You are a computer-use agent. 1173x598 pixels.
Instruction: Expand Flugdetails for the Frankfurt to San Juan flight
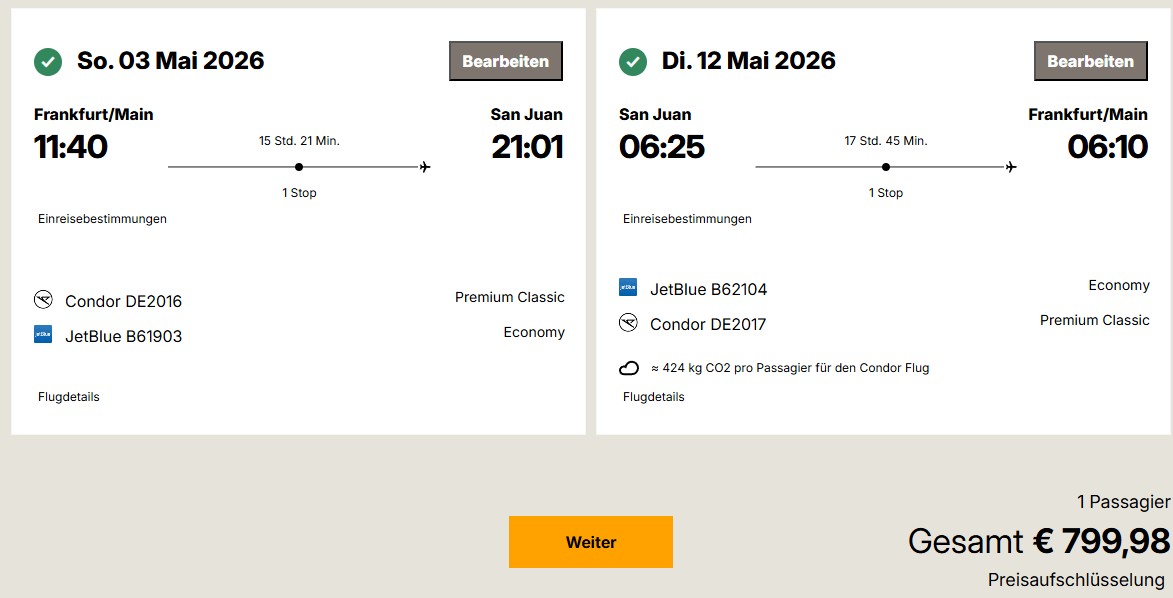pos(69,397)
